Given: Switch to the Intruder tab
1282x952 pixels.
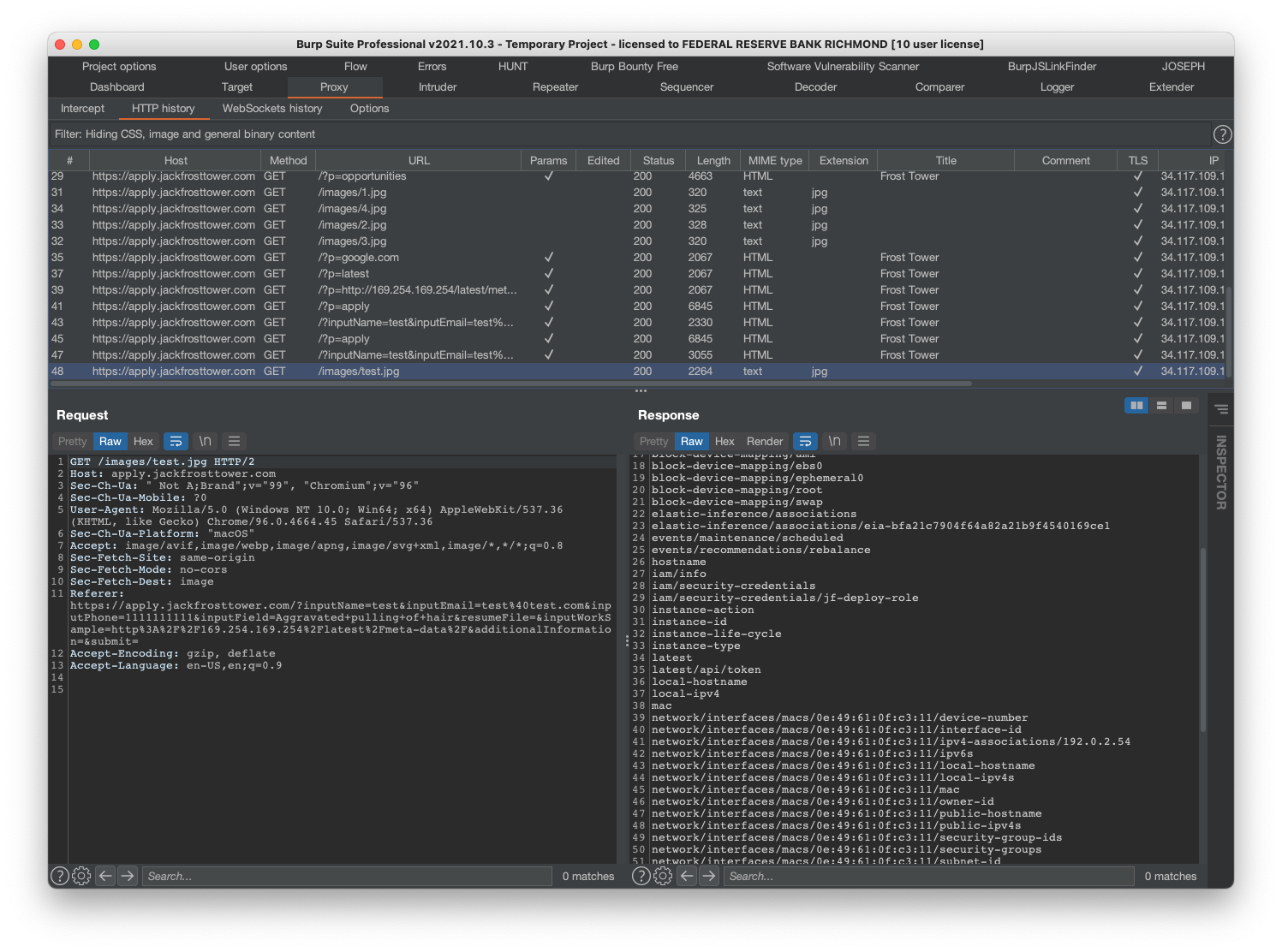Looking at the screenshot, I should pos(438,87).
